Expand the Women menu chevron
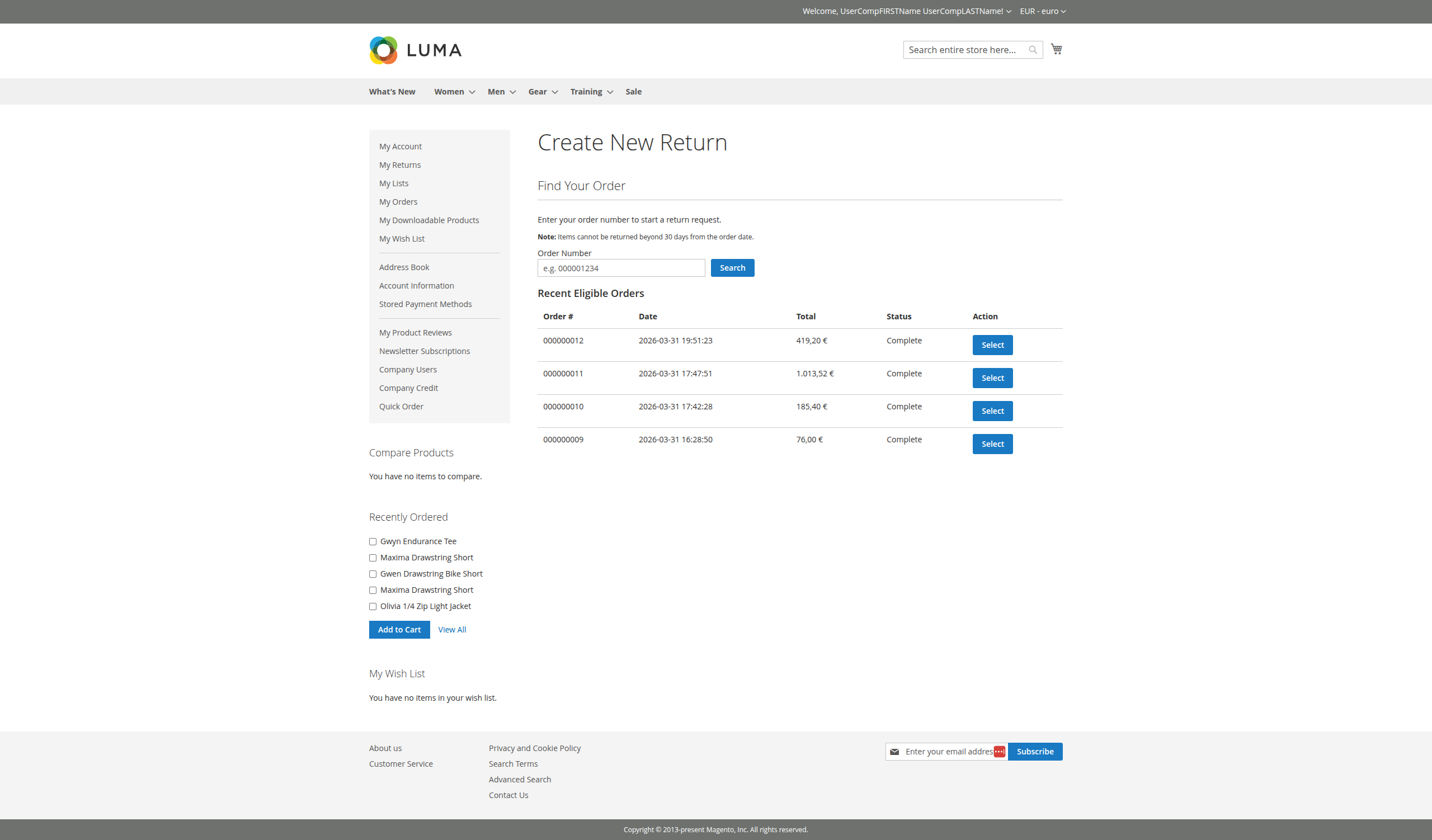The width and height of the screenshot is (1432, 840). pyautogui.click(x=472, y=92)
